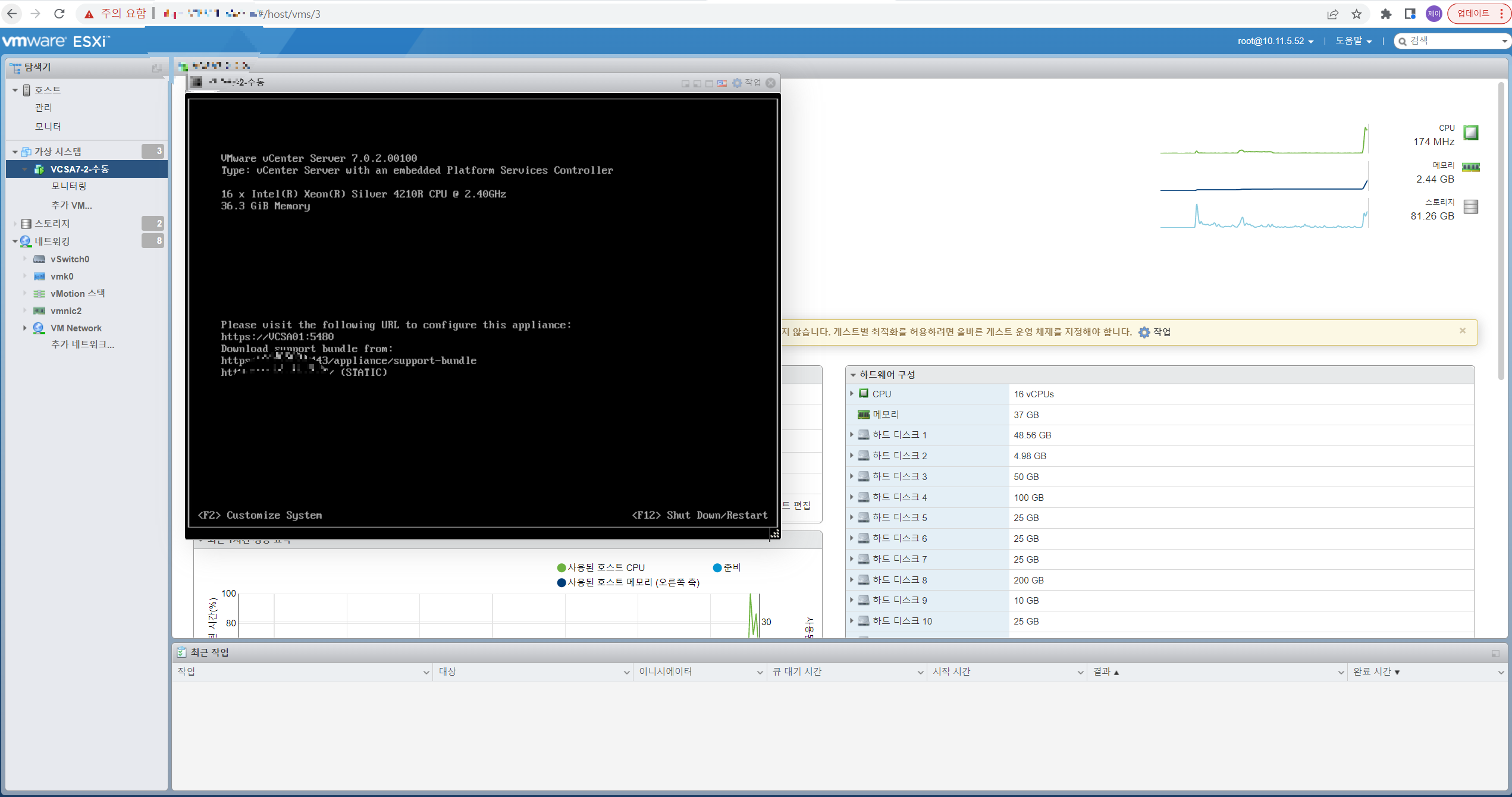The width and height of the screenshot is (1512, 797).
Task: Click the keyboard layout flag icon in console
Action: pyautogui.click(x=722, y=83)
